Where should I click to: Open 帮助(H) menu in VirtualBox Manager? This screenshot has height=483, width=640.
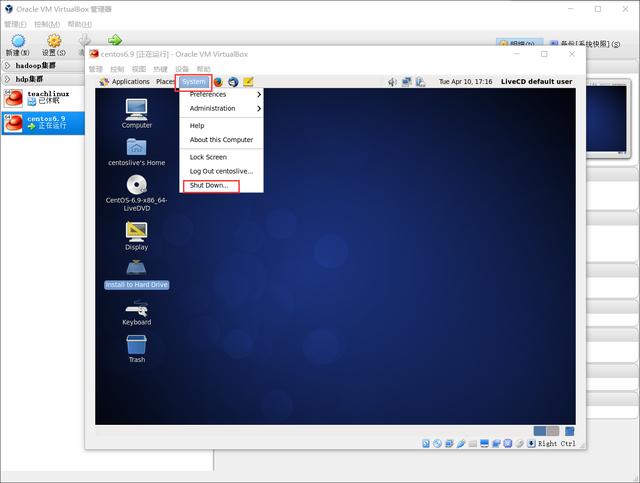coord(80,24)
